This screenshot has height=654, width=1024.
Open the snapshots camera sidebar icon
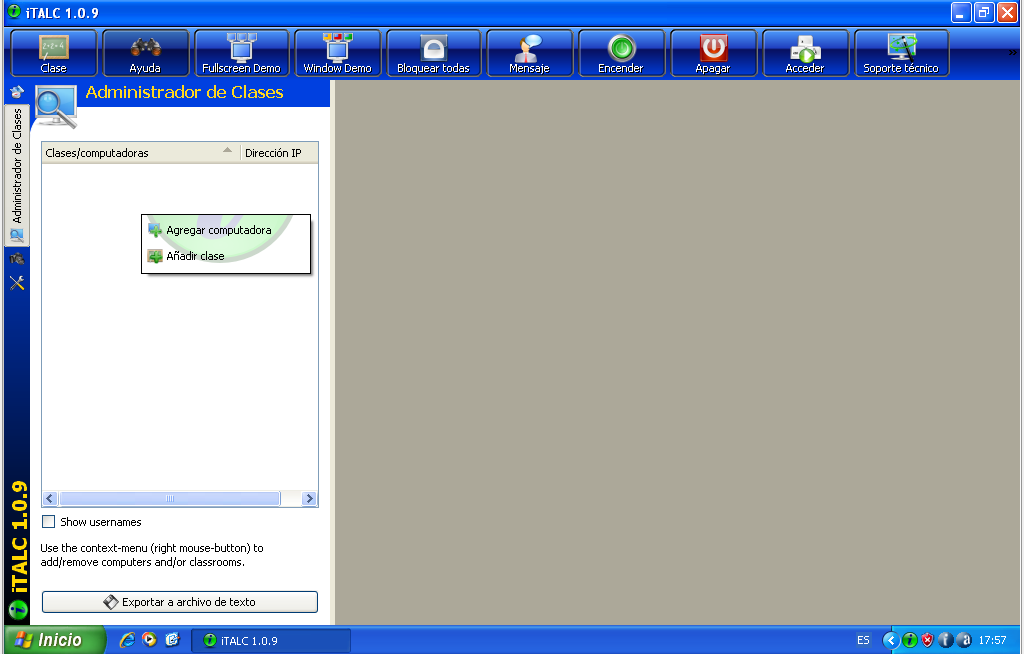[x=17, y=259]
